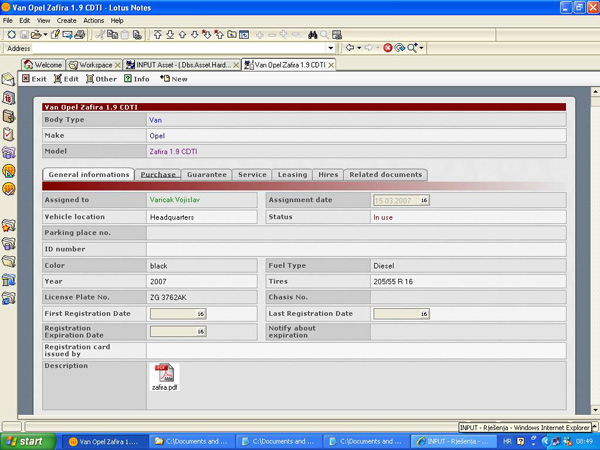Switch to the Service tab
This screenshot has width=600, height=450.
pyautogui.click(x=252, y=174)
